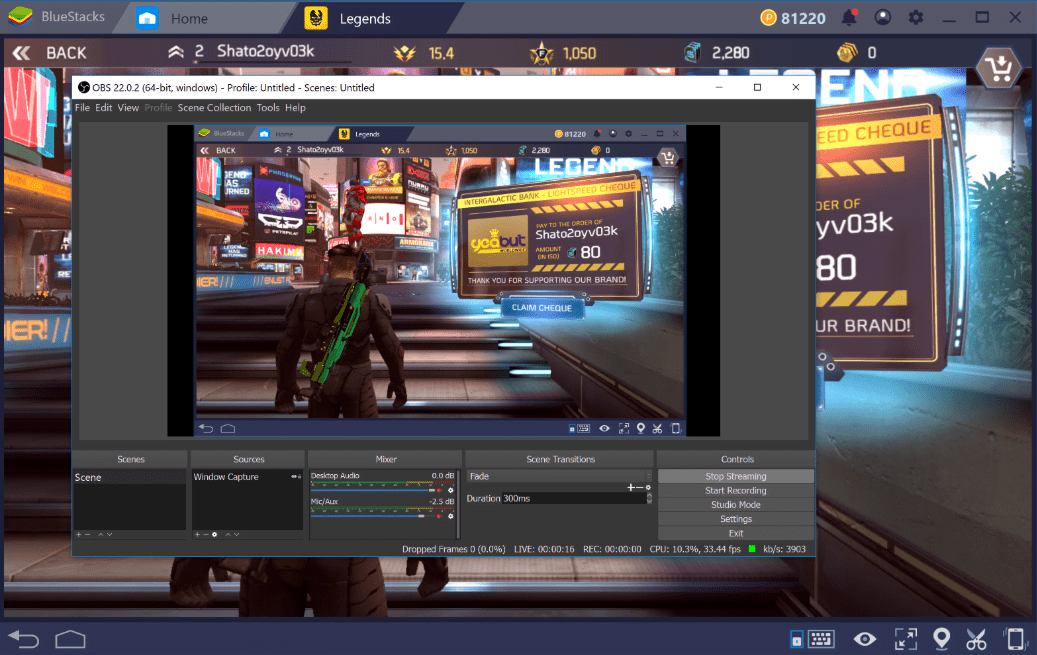
Task: Click Start Recording in OBS Controls
Action: point(735,491)
